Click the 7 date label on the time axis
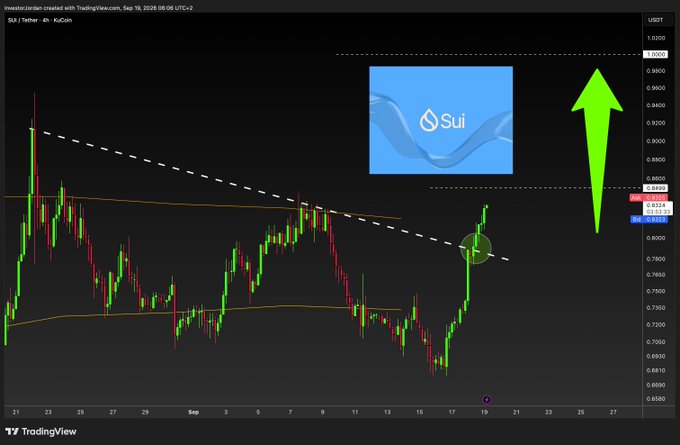Screen dimensions: 680x445 click(290, 412)
